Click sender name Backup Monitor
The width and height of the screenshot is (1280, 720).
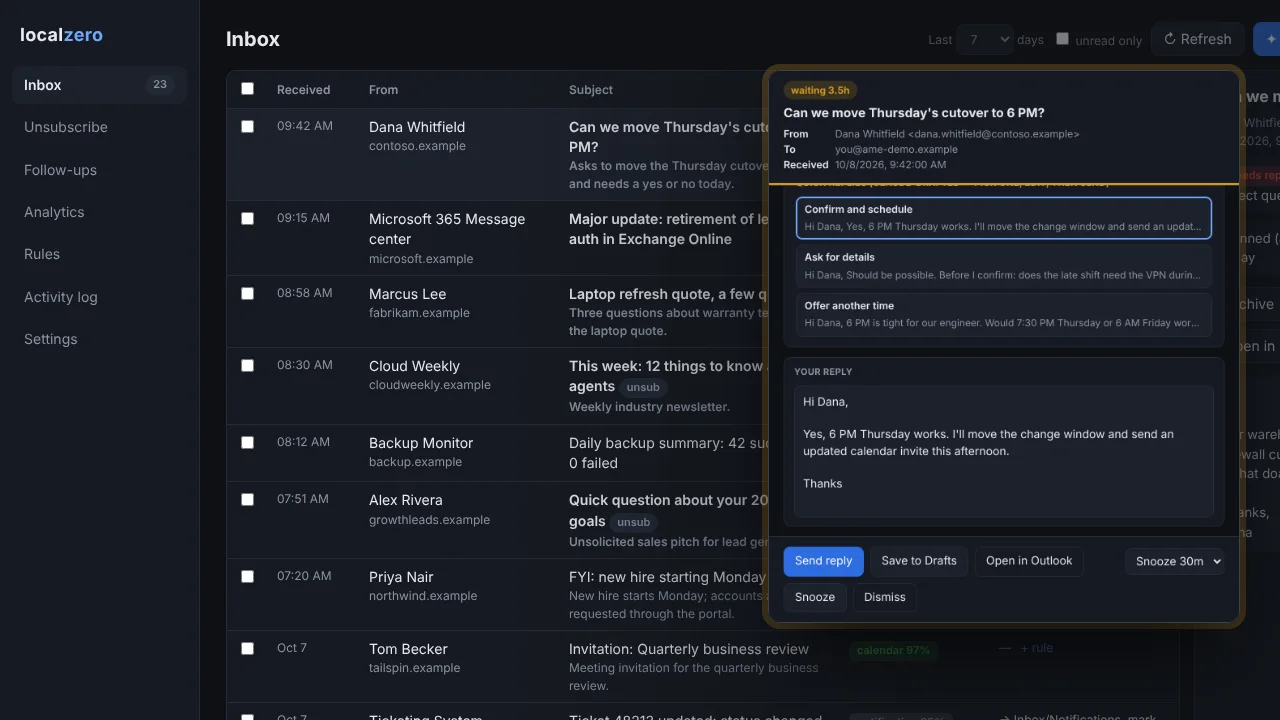click(421, 443)
